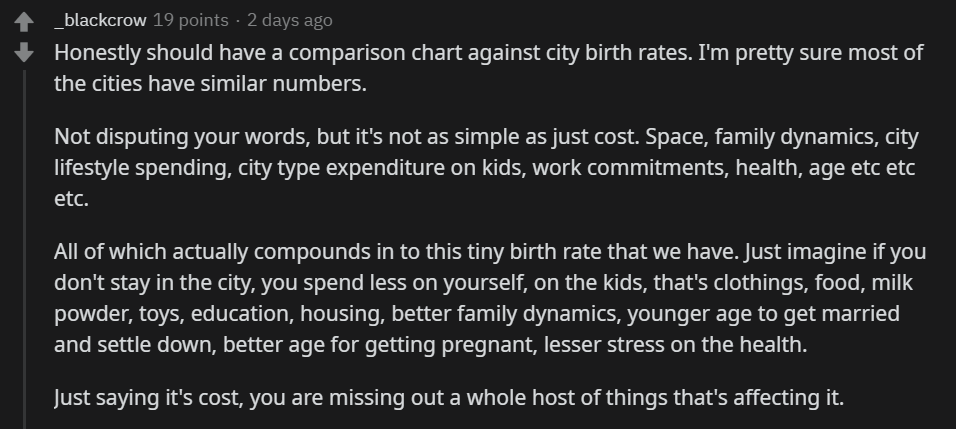
Task: Collapse the comment thread via vertical line
Action: click(x=24, y=249)
